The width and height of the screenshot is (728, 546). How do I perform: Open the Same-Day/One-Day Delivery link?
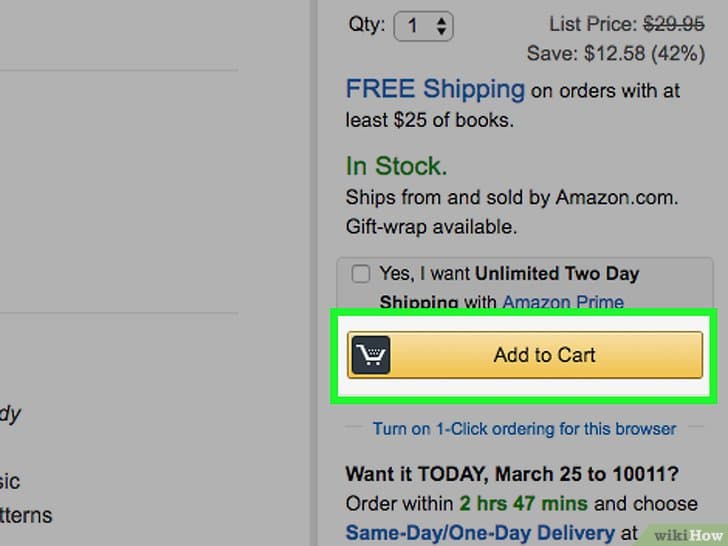[480, 533]
